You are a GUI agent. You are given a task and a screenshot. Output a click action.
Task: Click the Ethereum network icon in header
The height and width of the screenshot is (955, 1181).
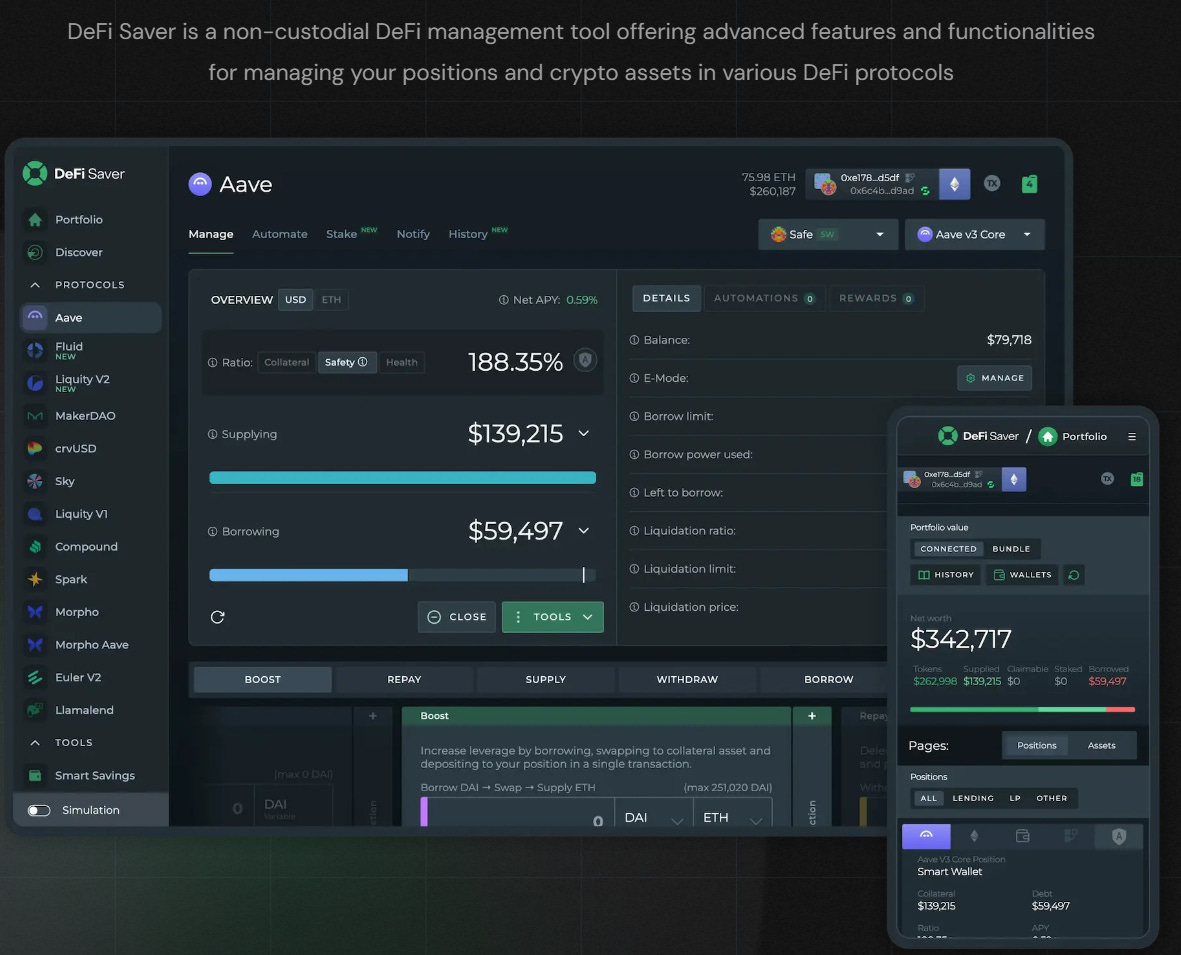[x=954, y=184]
